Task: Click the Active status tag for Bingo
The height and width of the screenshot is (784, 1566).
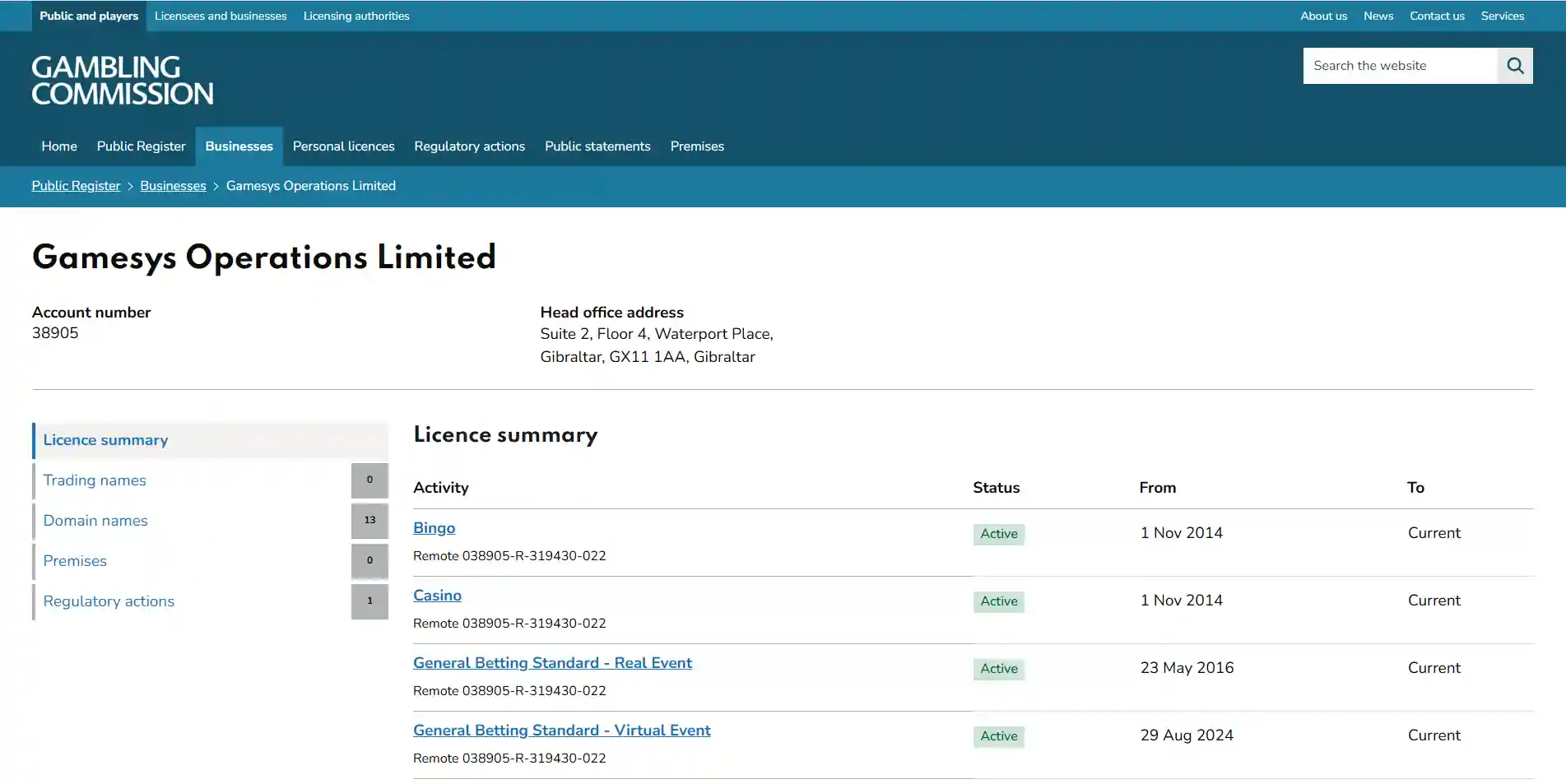Action: (999, 534)
